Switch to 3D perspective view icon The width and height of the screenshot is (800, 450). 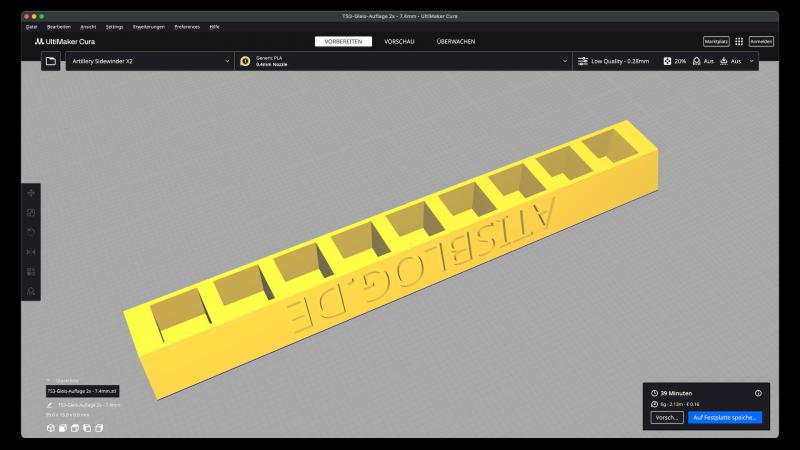point(51,428)
